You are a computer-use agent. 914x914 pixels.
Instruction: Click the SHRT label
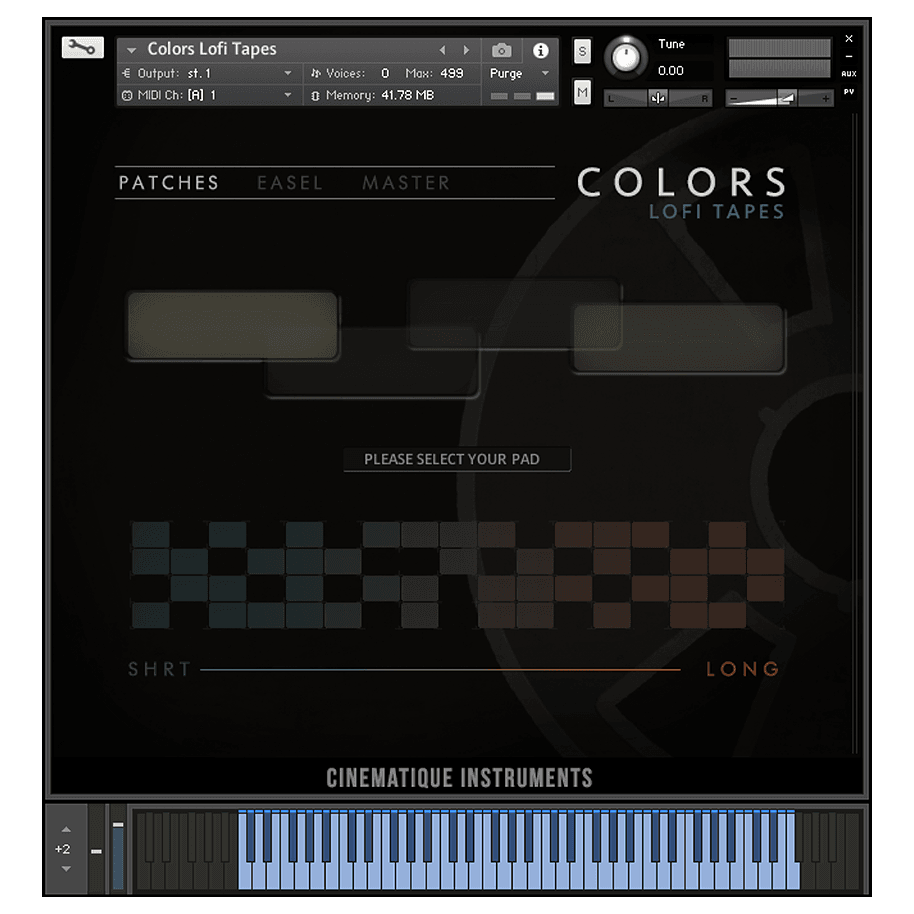click(x=160, y=669)
